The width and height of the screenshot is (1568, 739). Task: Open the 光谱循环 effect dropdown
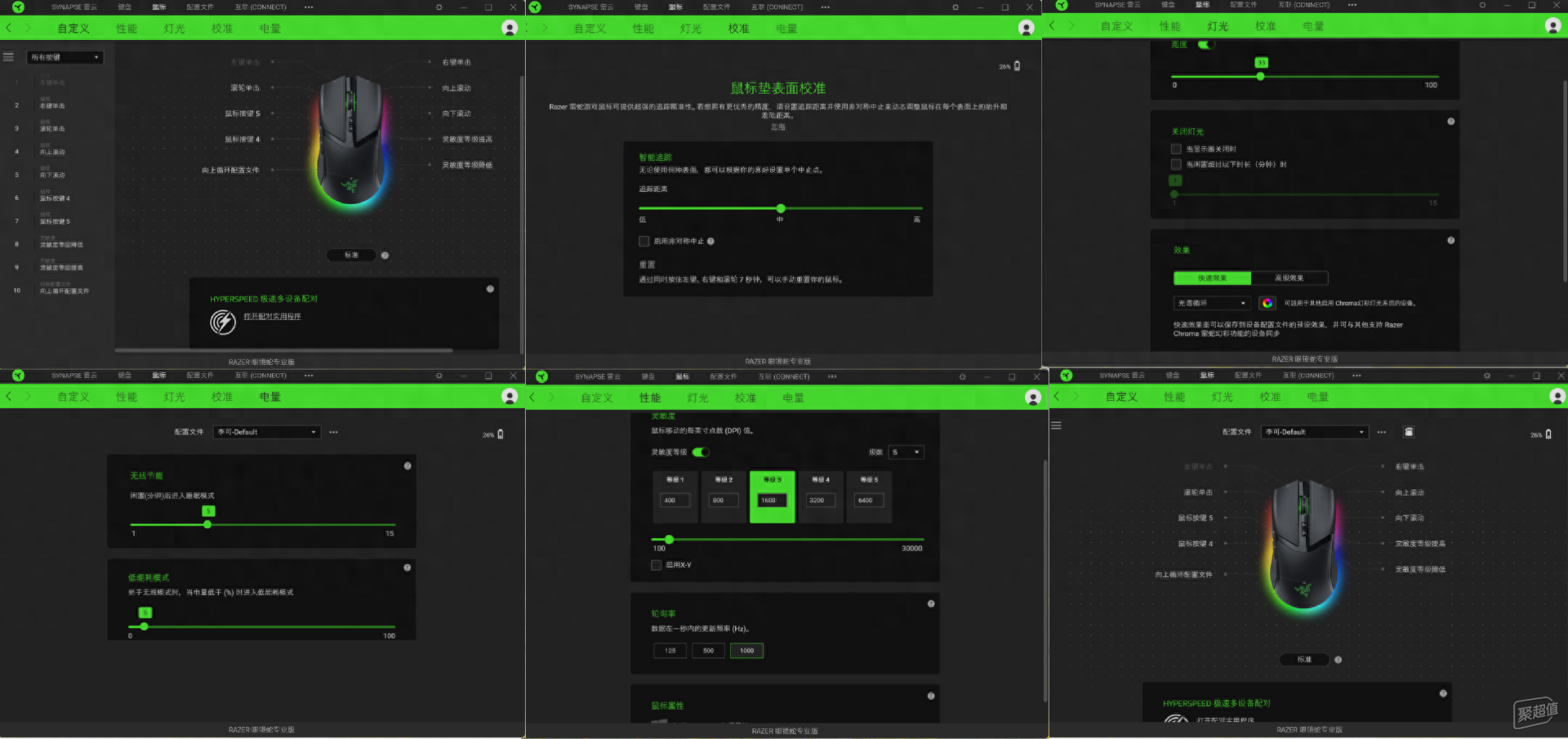[x=1212, y=303]
